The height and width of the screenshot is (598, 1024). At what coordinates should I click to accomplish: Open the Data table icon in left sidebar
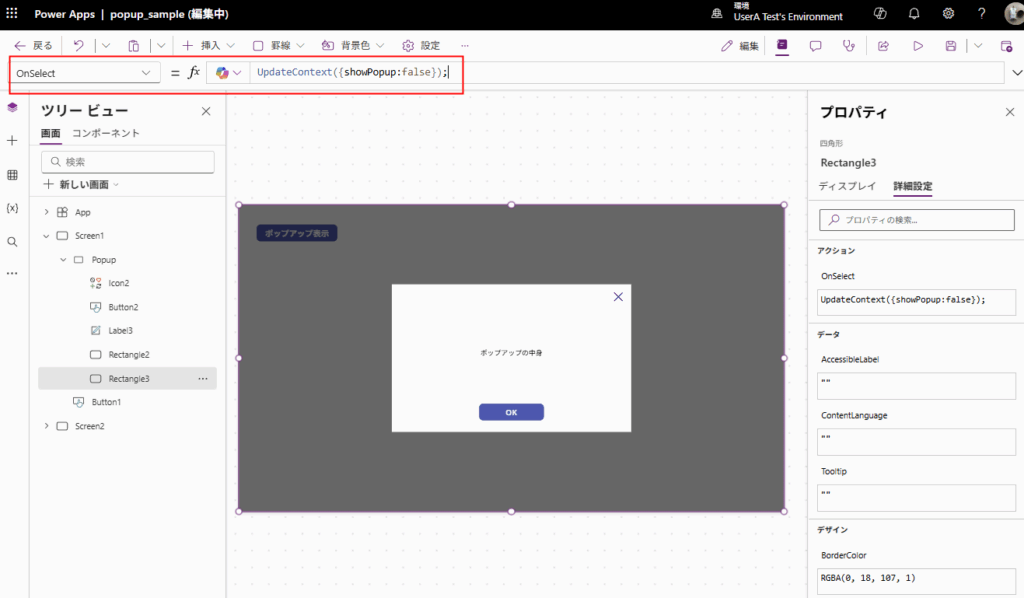click(12, 175)
